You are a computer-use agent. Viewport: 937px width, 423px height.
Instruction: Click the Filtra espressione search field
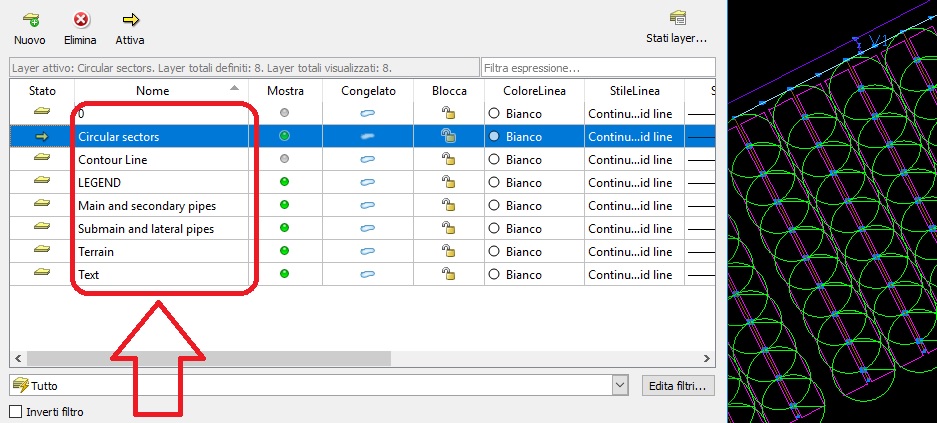tap(597, 68)
